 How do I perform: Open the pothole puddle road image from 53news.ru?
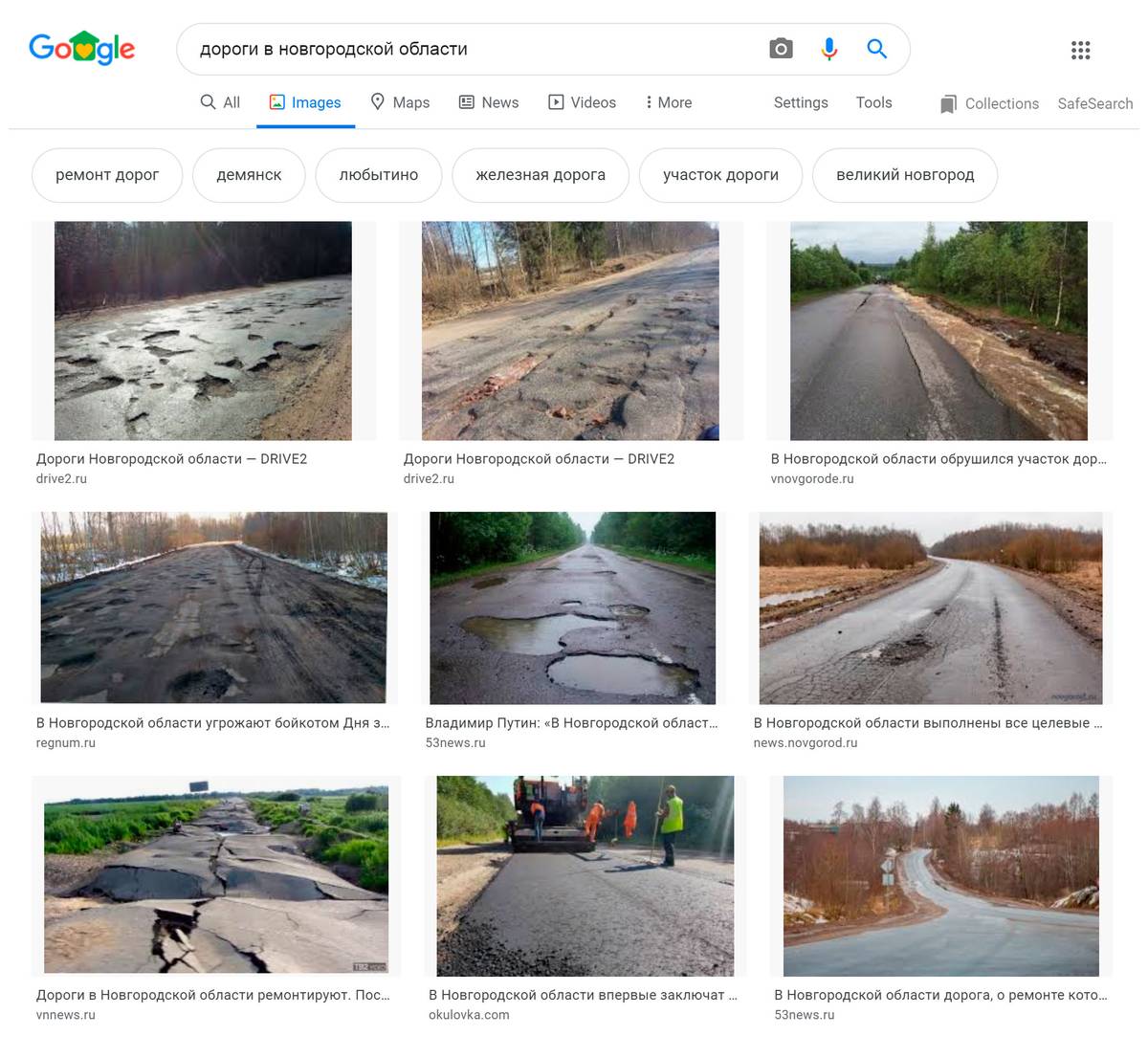tap(572, 607)
